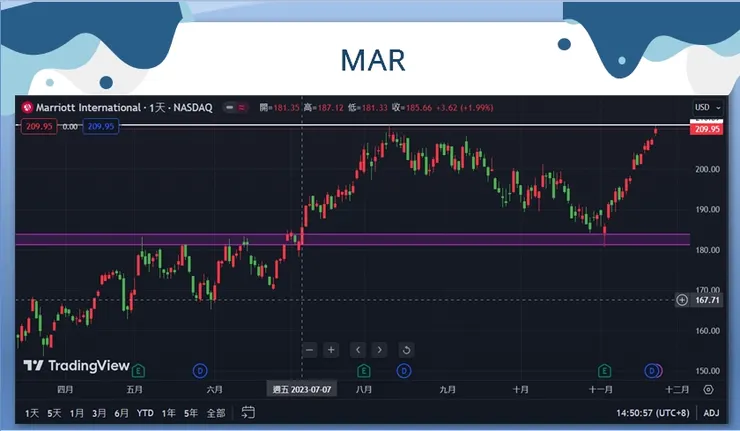740x431 pixels.
Task: Click the red 209.95 sell price box
Action: (39, 127)
